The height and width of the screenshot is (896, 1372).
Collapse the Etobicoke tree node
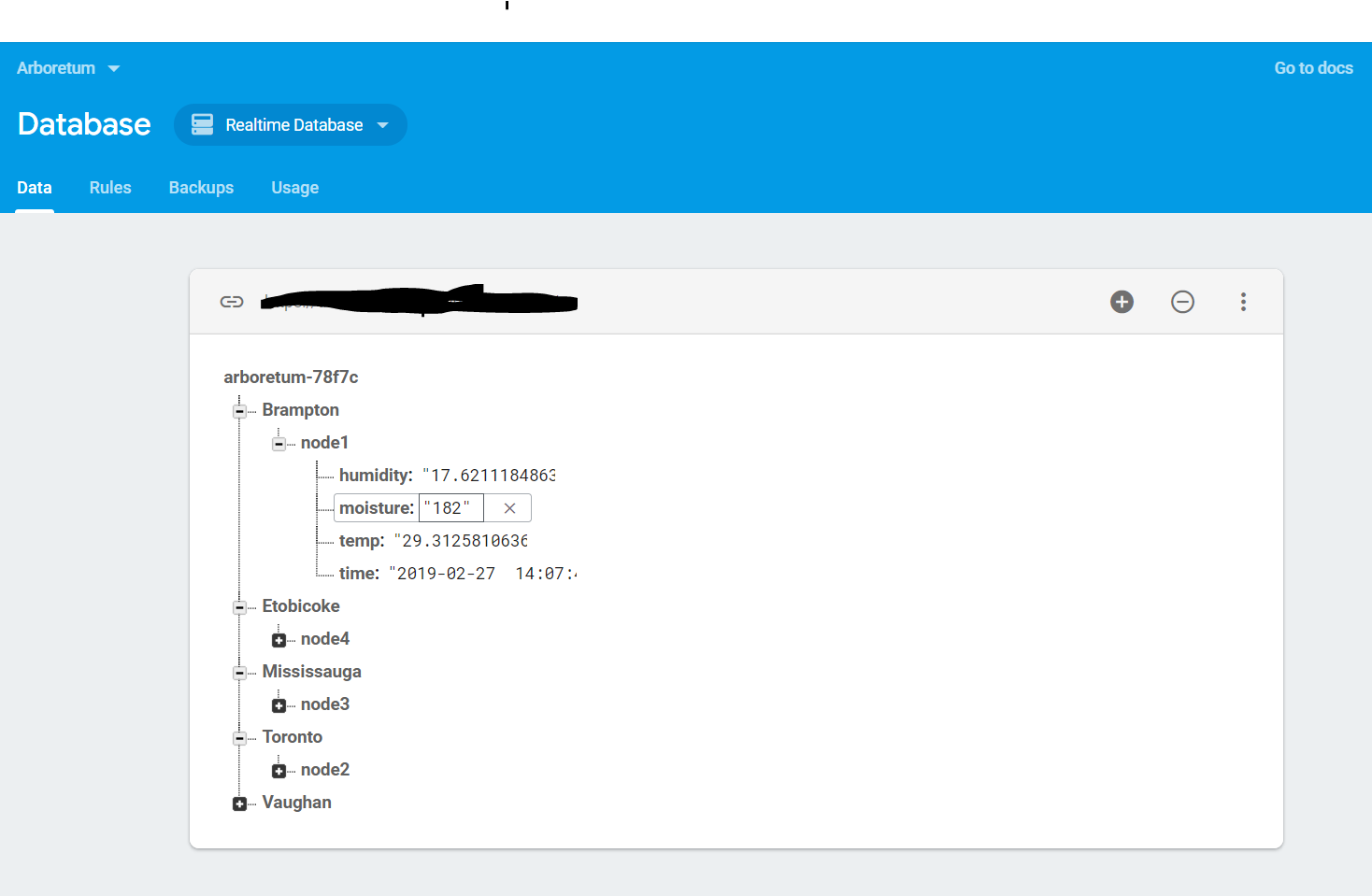(x=239, y=607)
